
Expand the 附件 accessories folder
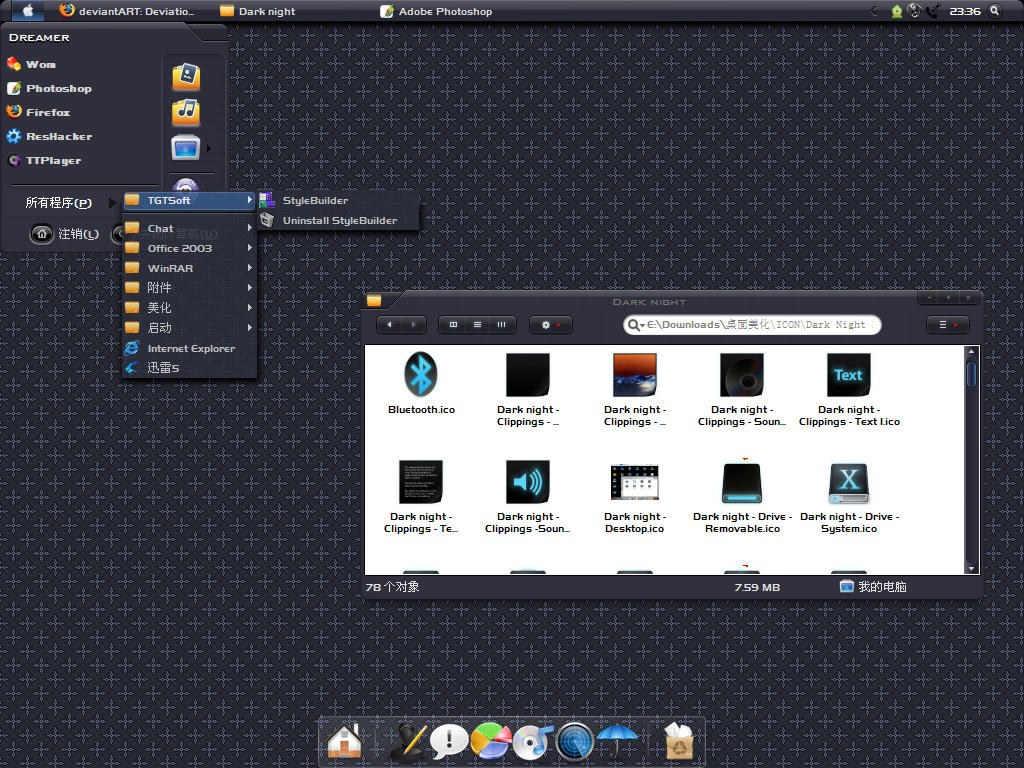(x=189, y=287)
